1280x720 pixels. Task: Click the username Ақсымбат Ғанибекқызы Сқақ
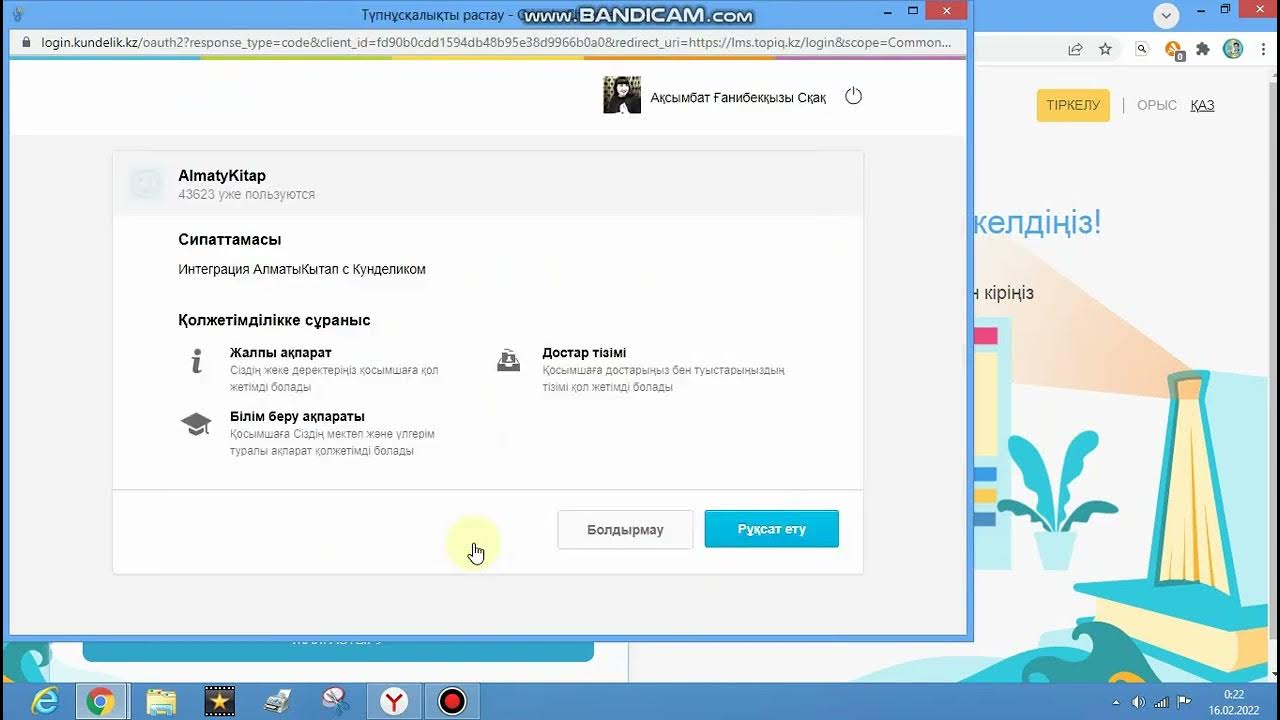point(738,97)
